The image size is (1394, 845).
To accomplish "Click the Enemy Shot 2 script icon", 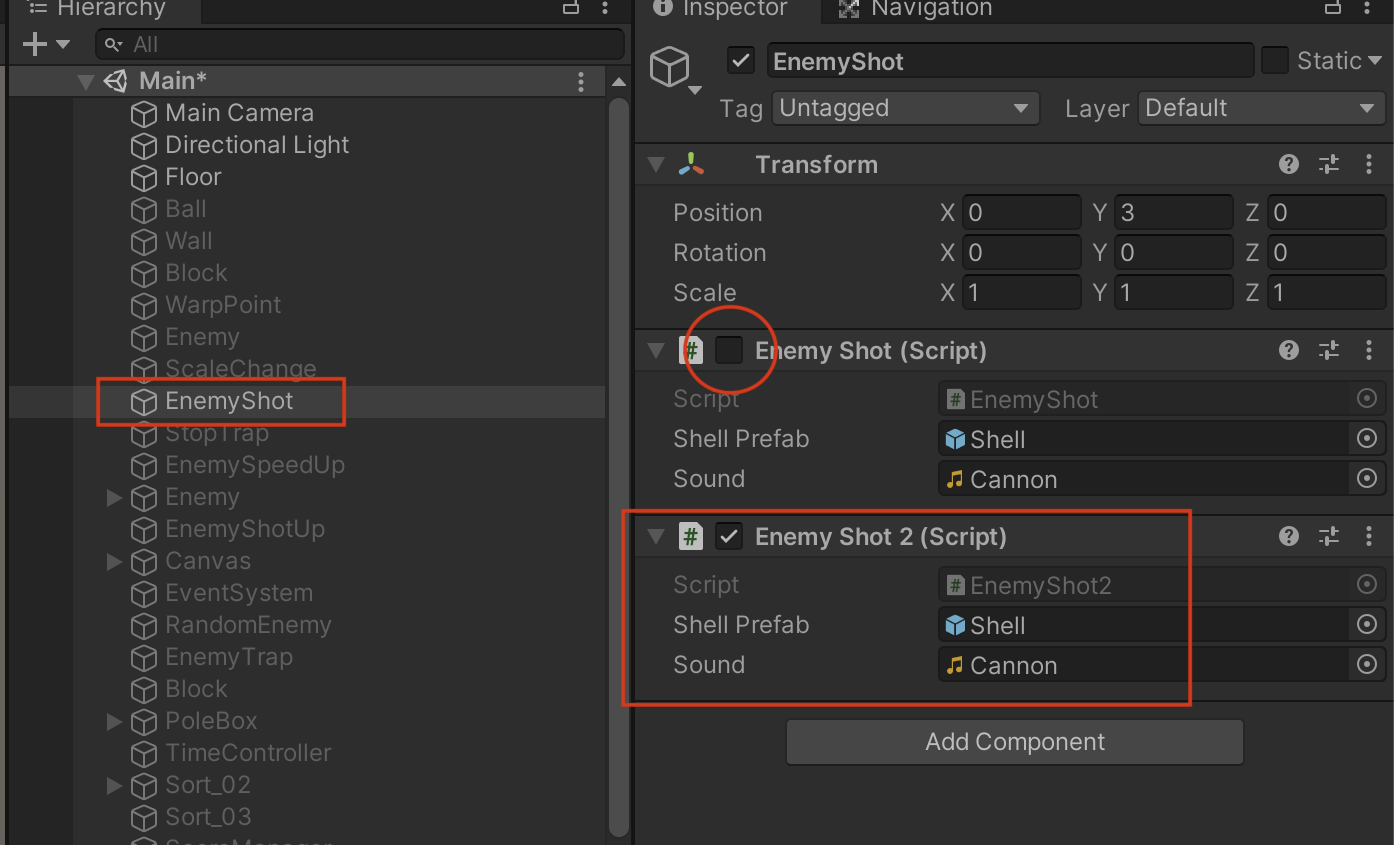I will point(691,536).
